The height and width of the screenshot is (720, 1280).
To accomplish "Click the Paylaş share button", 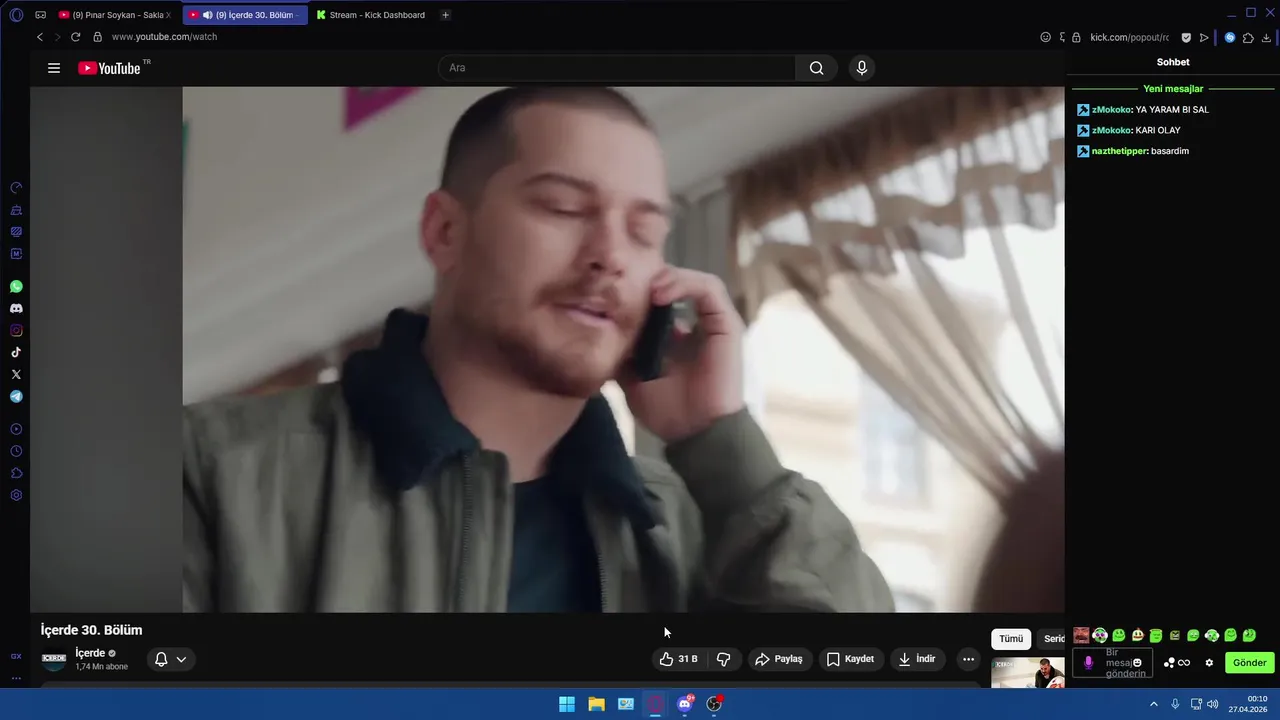I will tap(779, 659).
